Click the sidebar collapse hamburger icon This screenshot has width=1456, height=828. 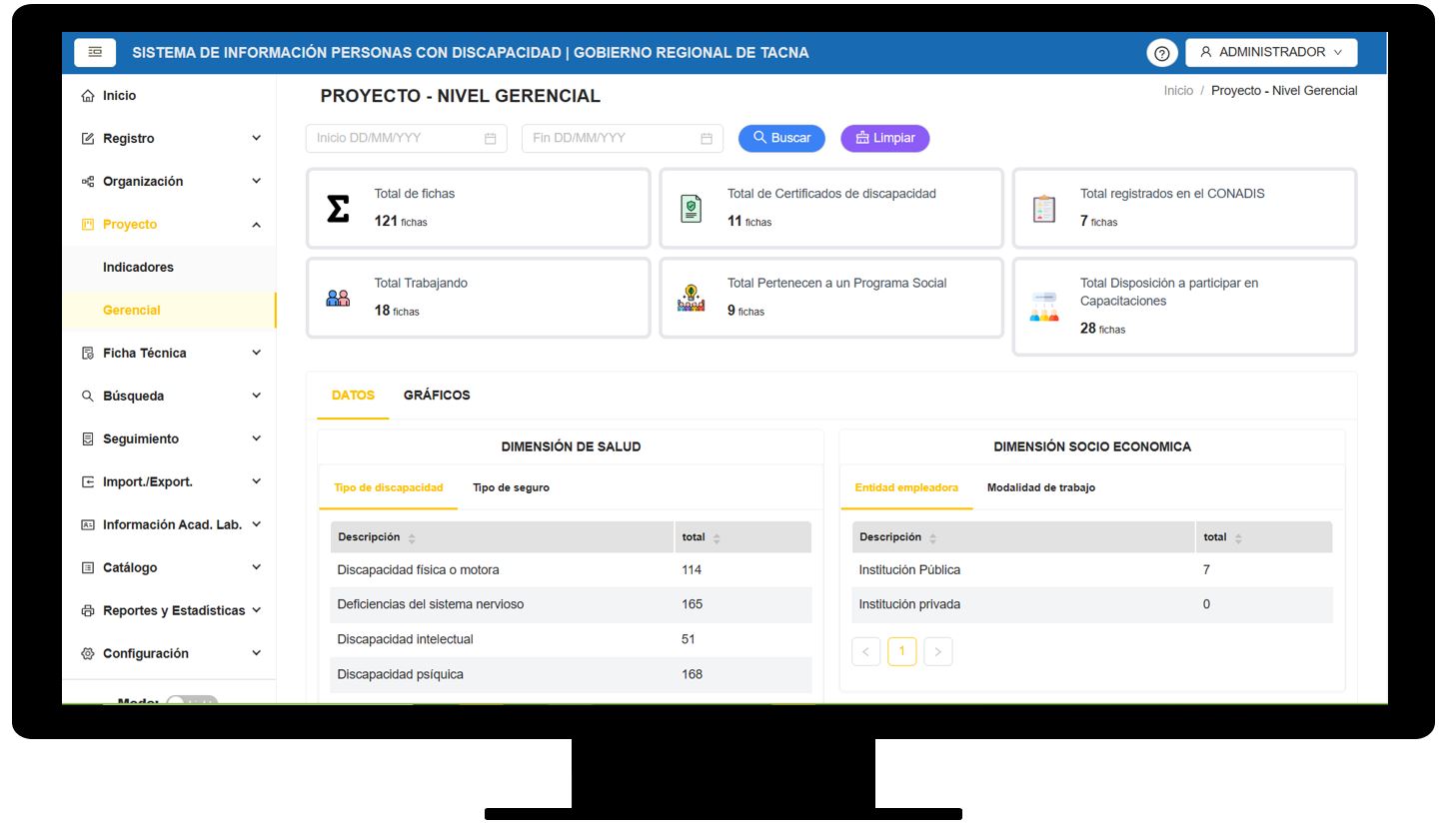(x=95, y=52)
